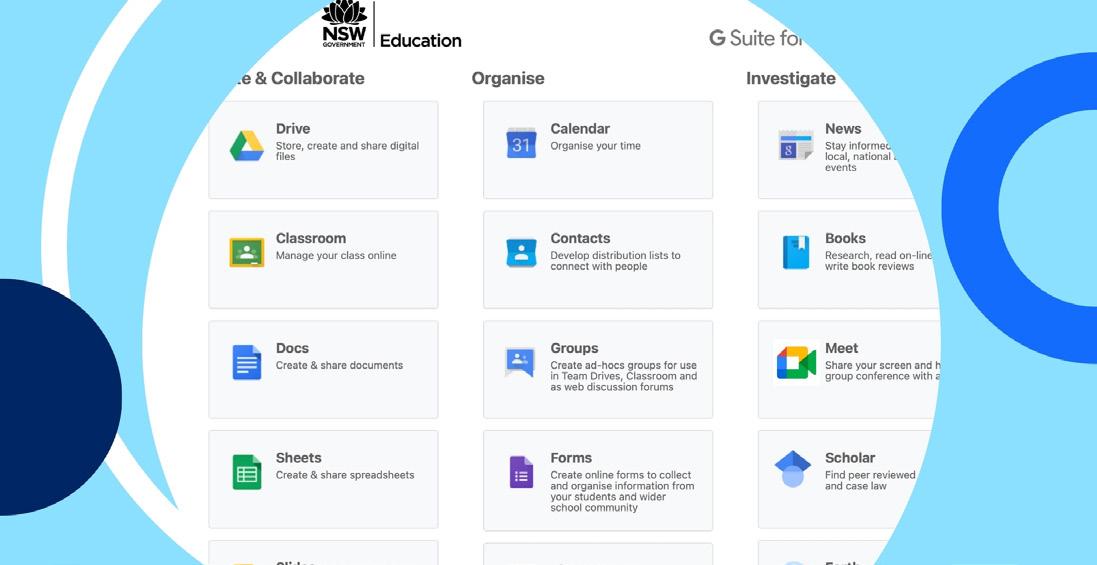The image size is (1097, 565).
Task: Click the green Sheets spreadsheet icon
Action: 247,472
